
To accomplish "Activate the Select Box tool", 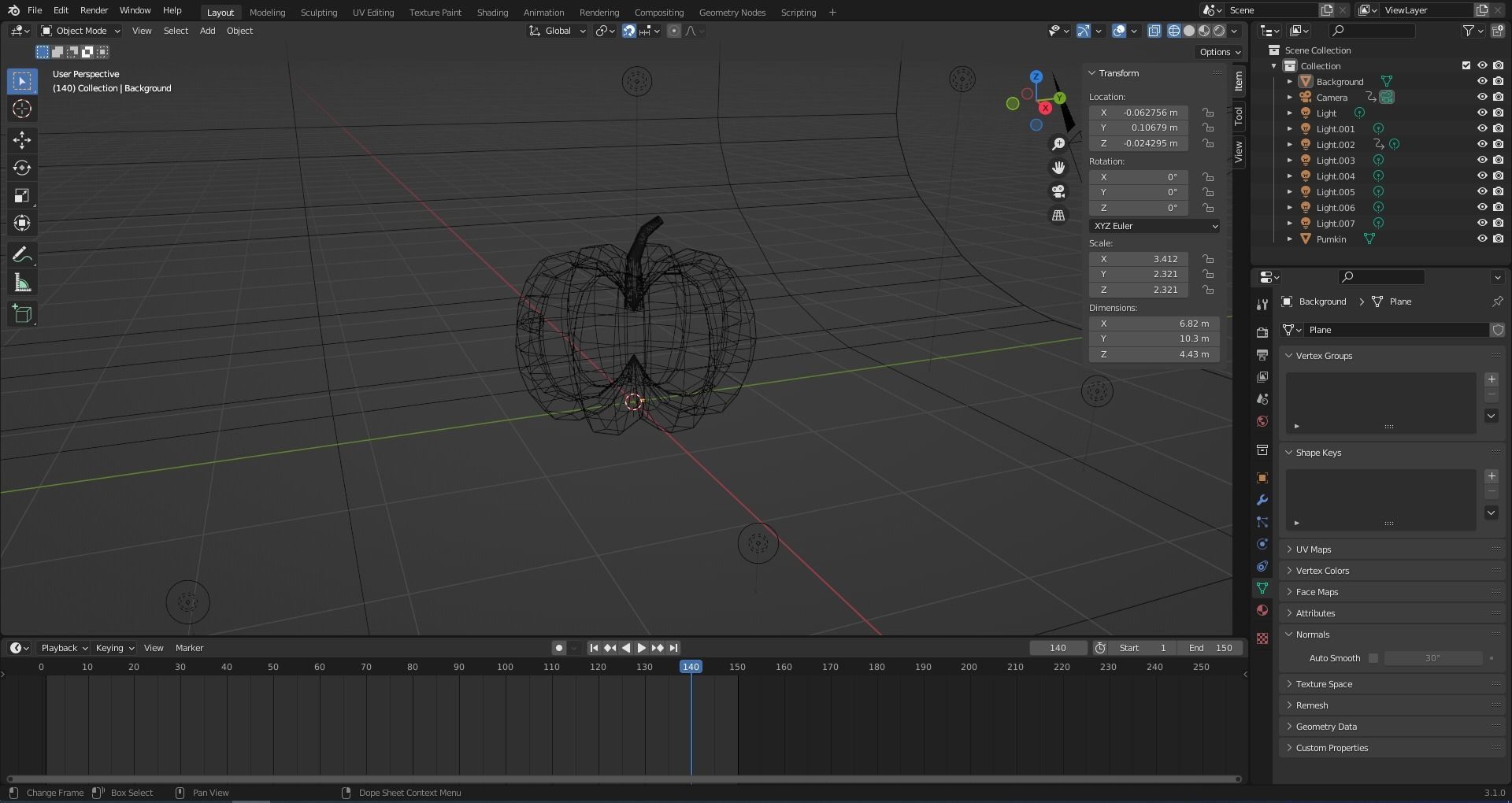I will point(22,81).
